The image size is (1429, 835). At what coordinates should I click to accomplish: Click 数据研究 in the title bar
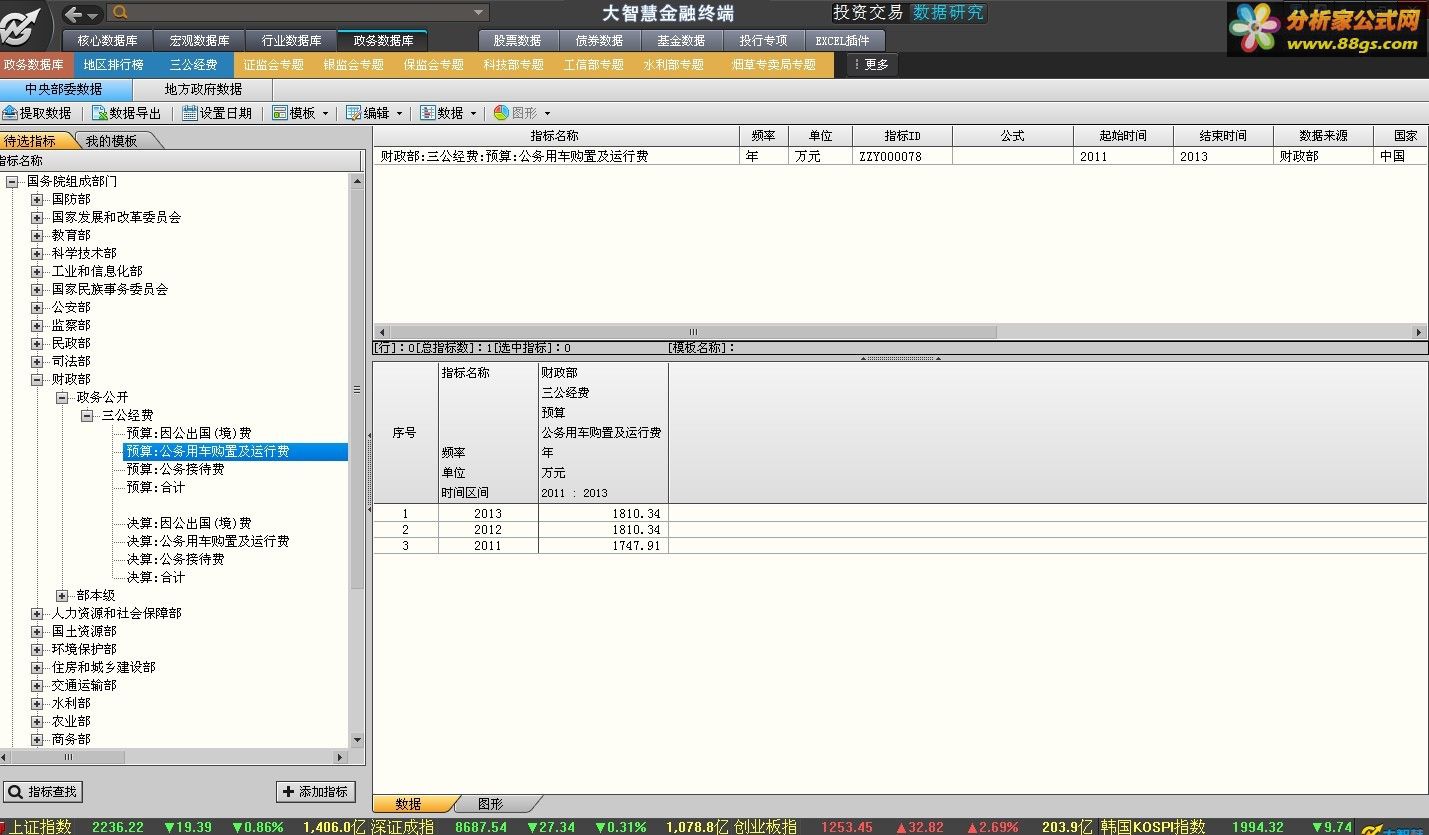tap(948, 12)
